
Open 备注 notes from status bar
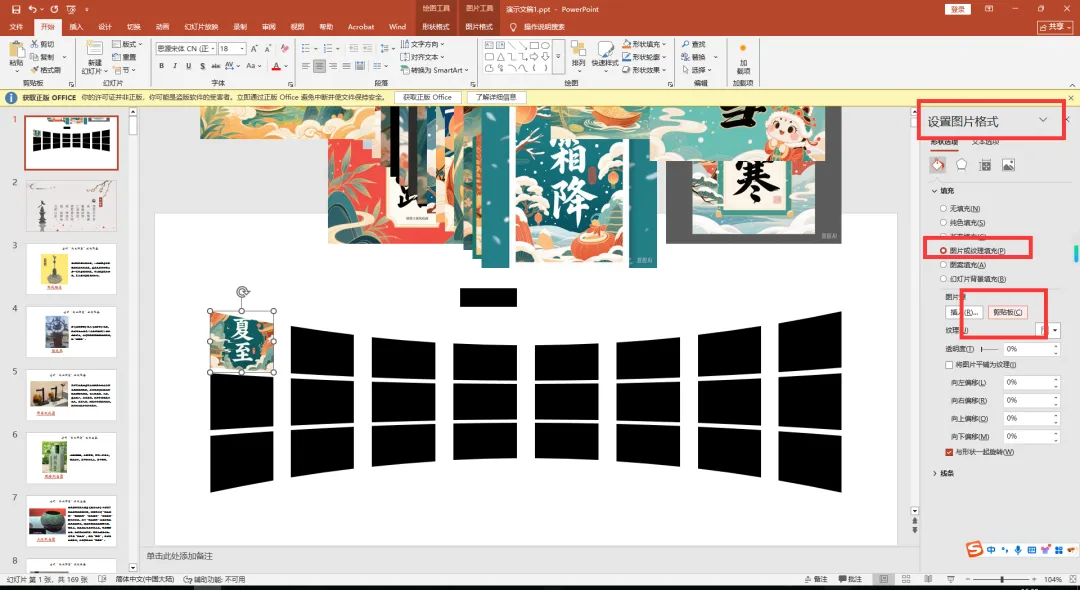point(816,579)
